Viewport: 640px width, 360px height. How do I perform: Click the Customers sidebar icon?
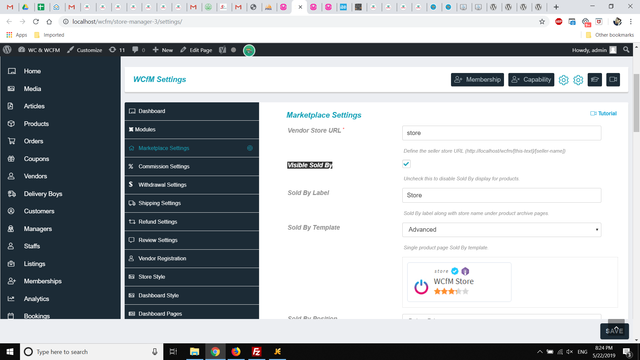pos(11,211)
